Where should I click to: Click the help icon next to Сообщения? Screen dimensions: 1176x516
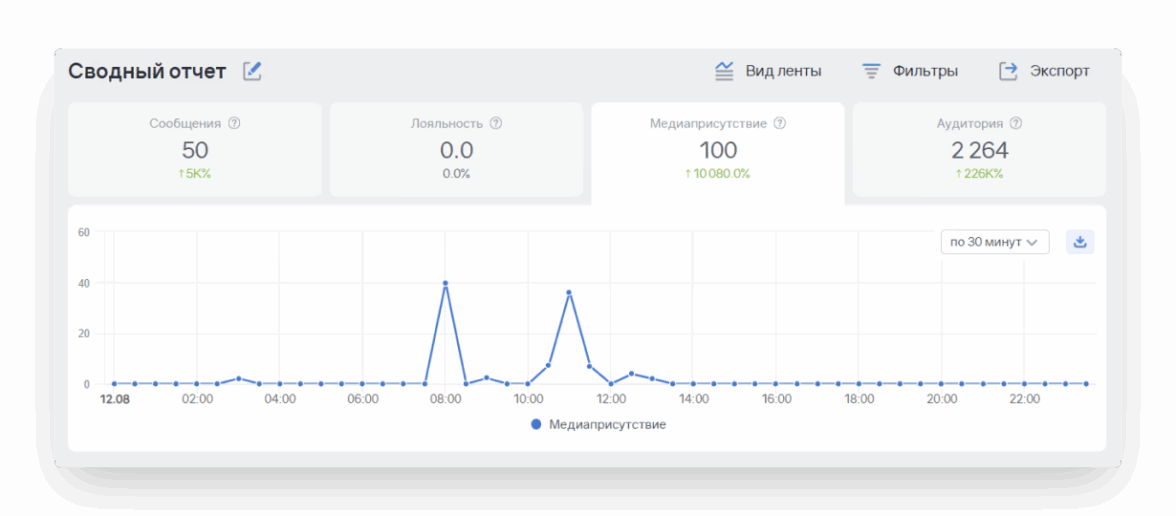coord(234,124)
